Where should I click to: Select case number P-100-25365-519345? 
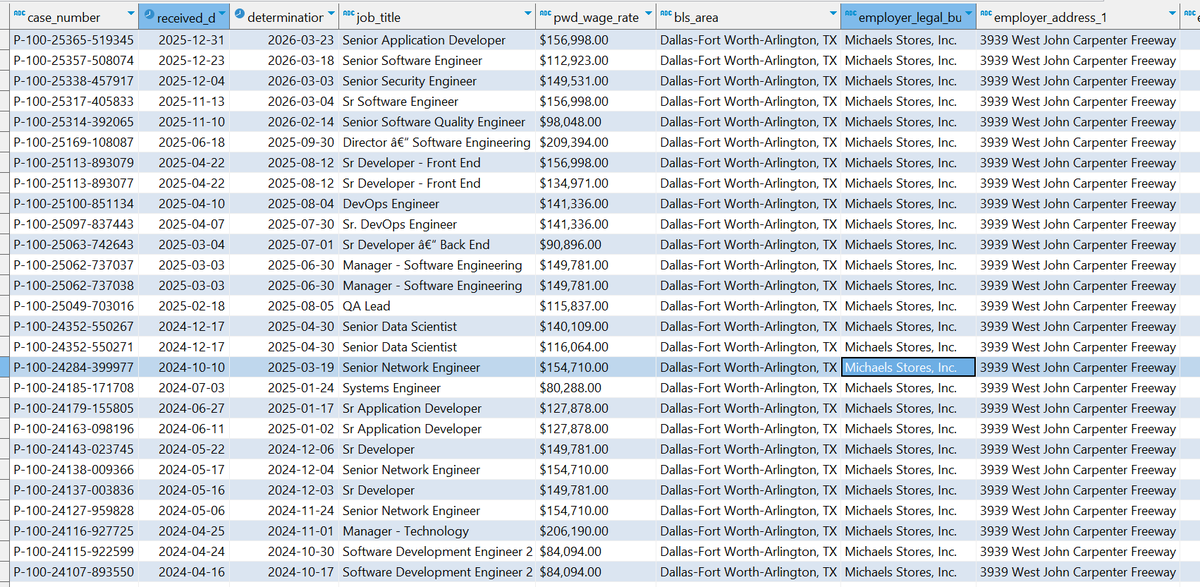(x=73, y=40)
